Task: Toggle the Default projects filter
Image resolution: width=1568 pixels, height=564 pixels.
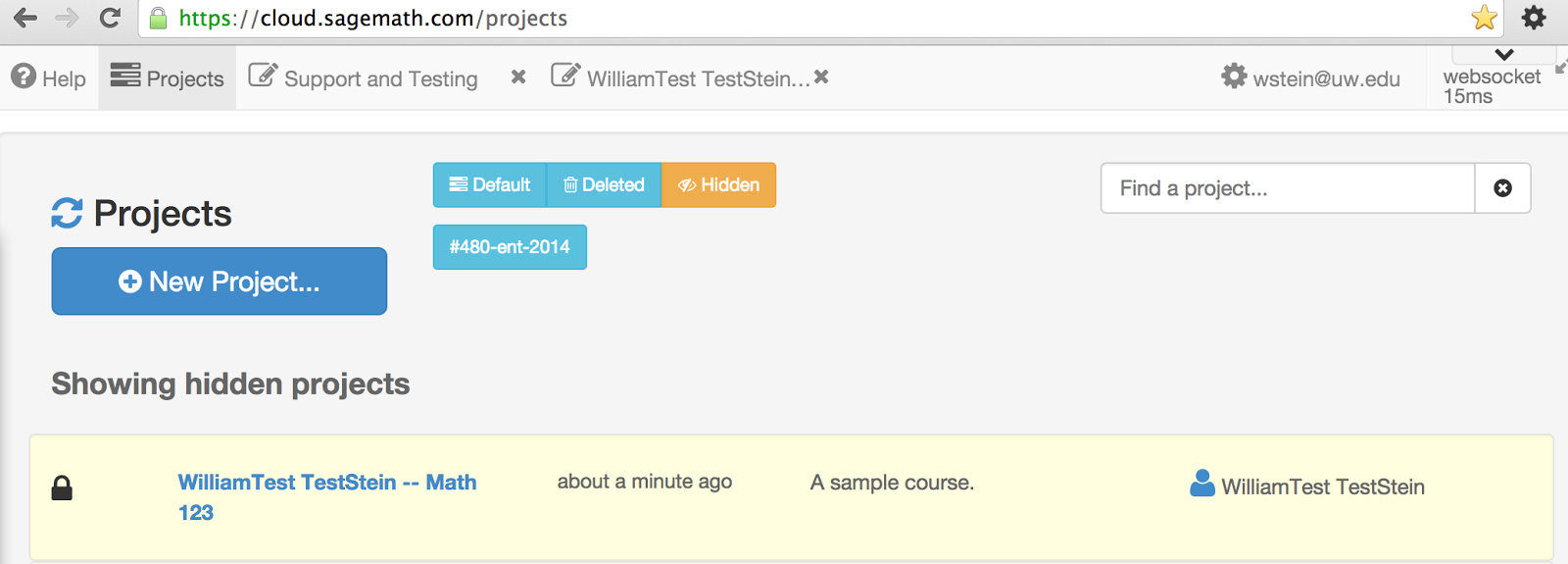Action: click(x=489, y=185)
